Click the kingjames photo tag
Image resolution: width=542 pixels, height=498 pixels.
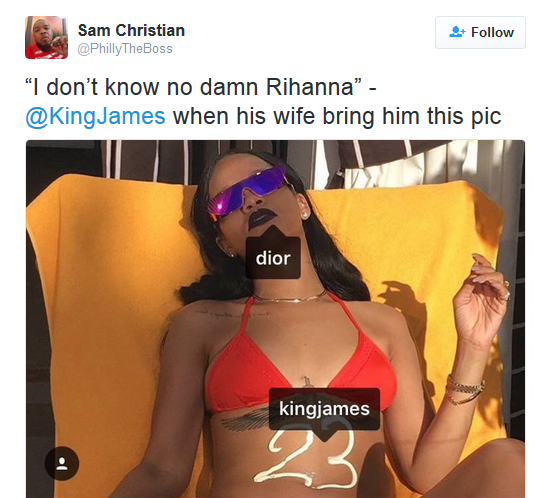(324, 409)
